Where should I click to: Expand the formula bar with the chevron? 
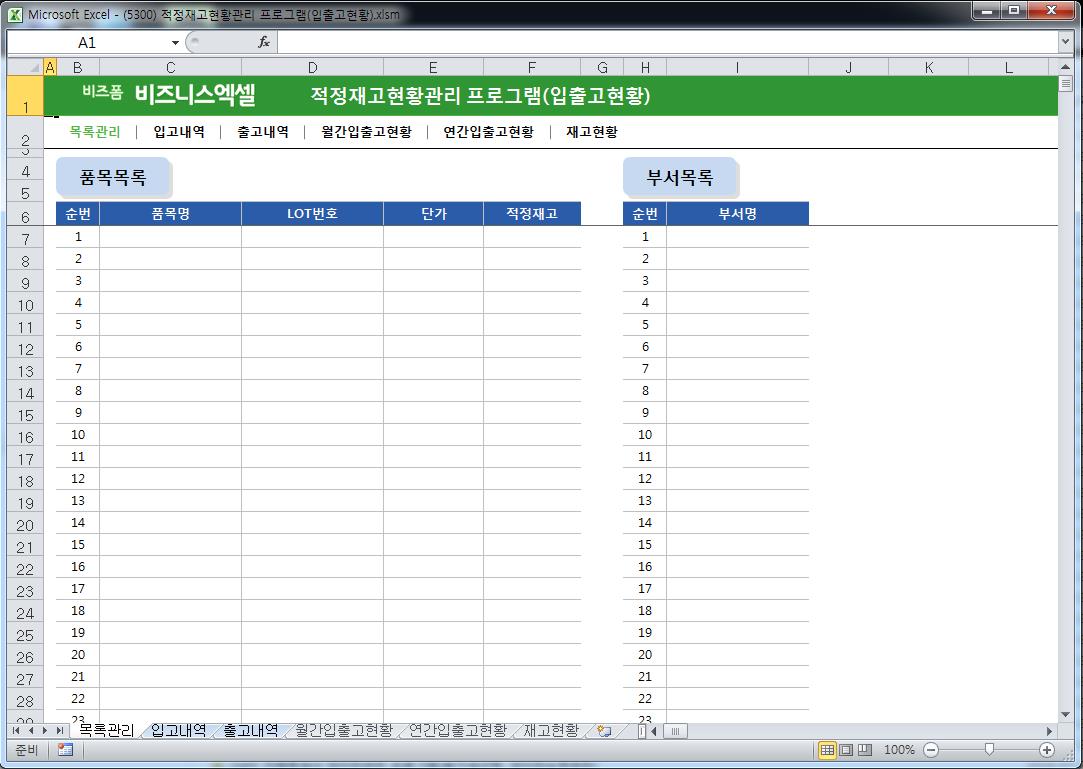click(x=1064, y=42)
